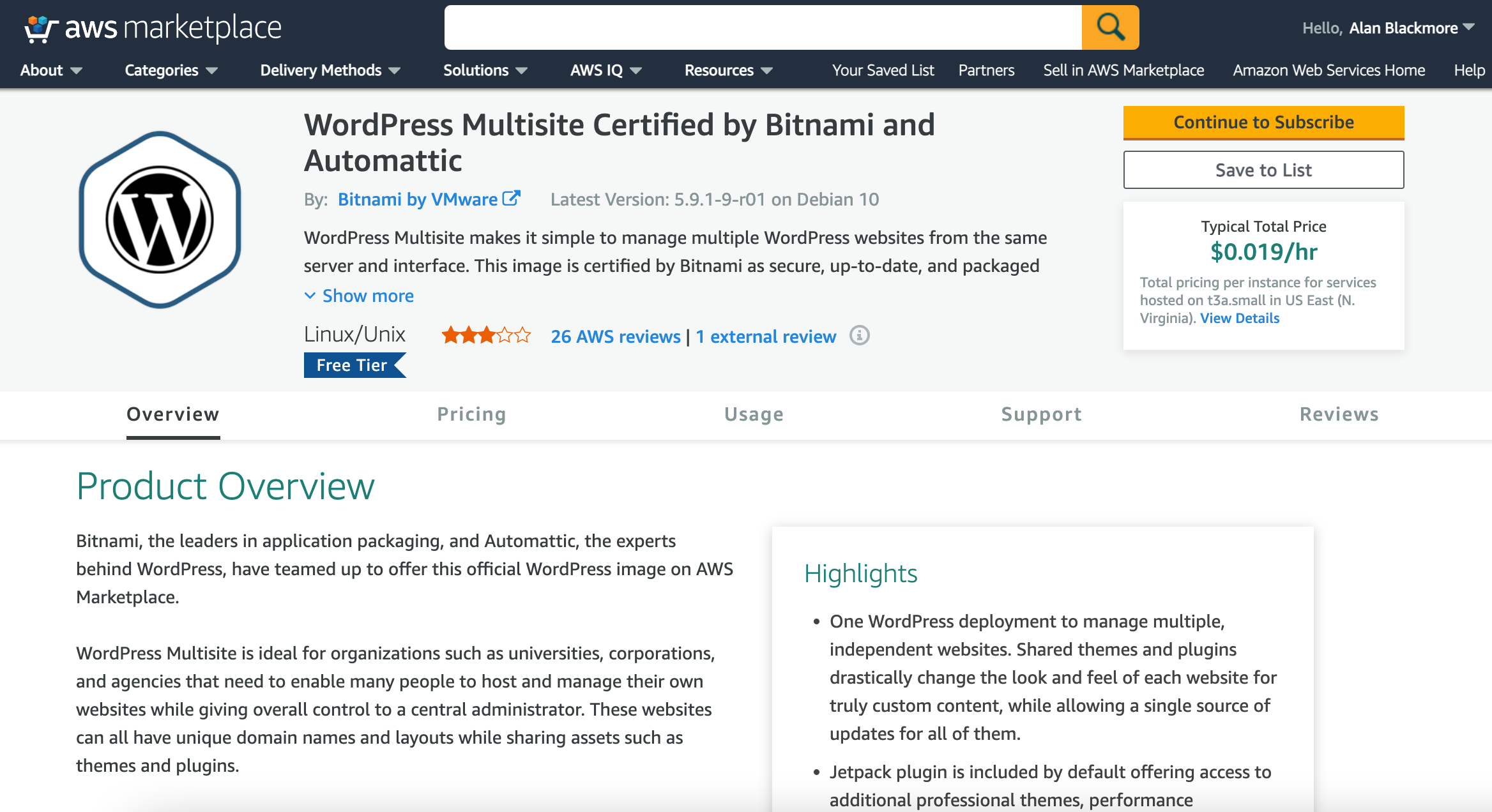1492x812 pixels.
Task: Click the external link icon beside Bitnami by VMware
Action: (512, 199)
